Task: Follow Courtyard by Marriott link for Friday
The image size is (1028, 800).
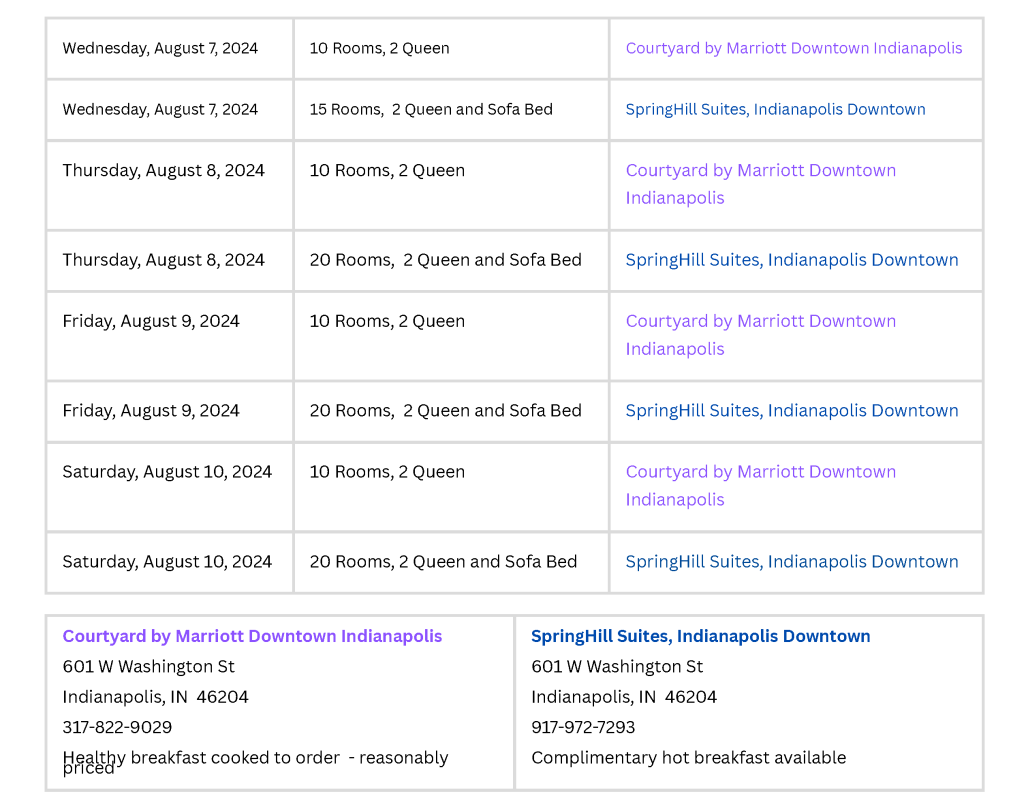Action: [761, 335]
